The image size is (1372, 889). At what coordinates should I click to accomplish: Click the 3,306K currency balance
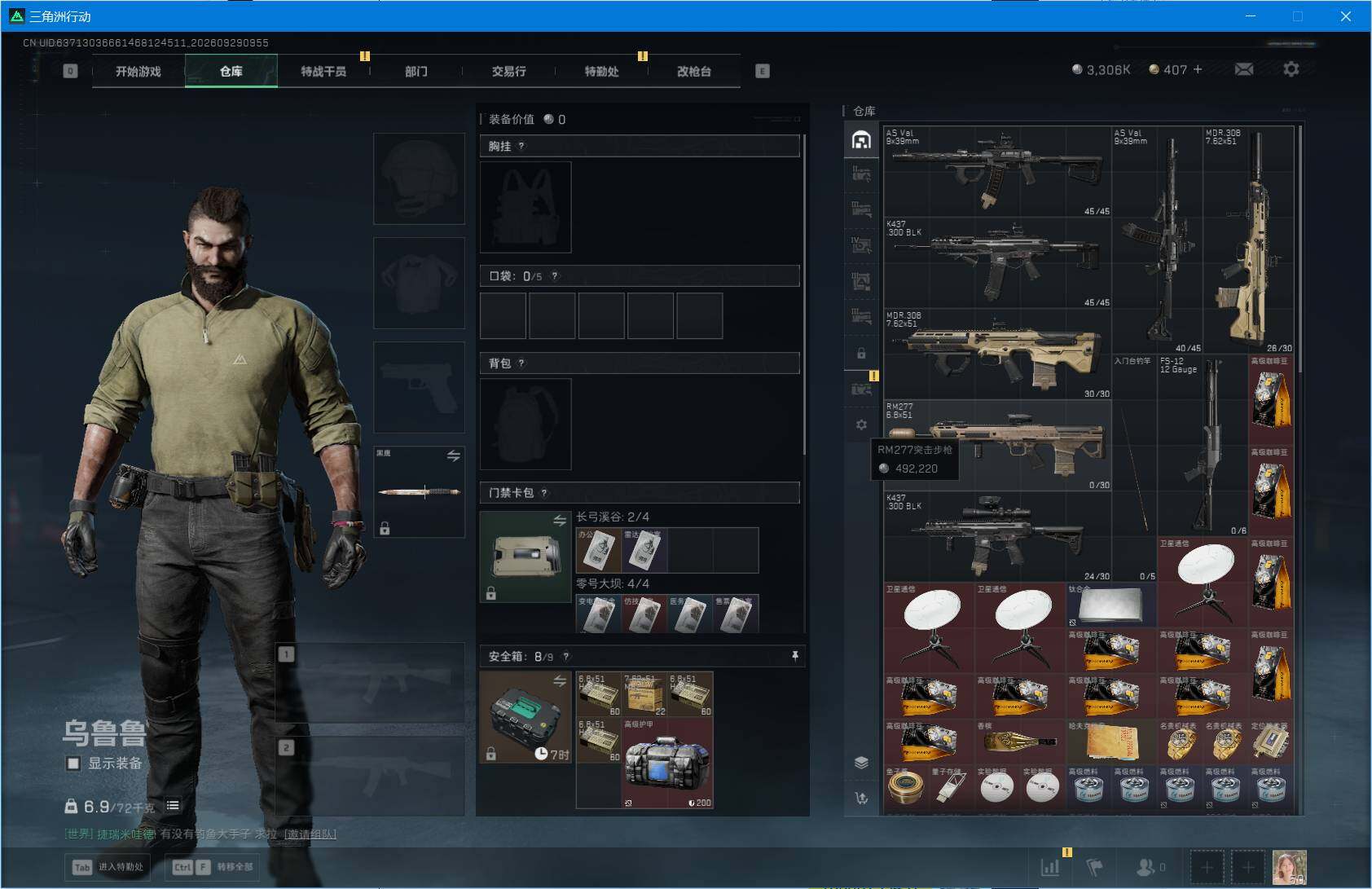pos(1102,70)
